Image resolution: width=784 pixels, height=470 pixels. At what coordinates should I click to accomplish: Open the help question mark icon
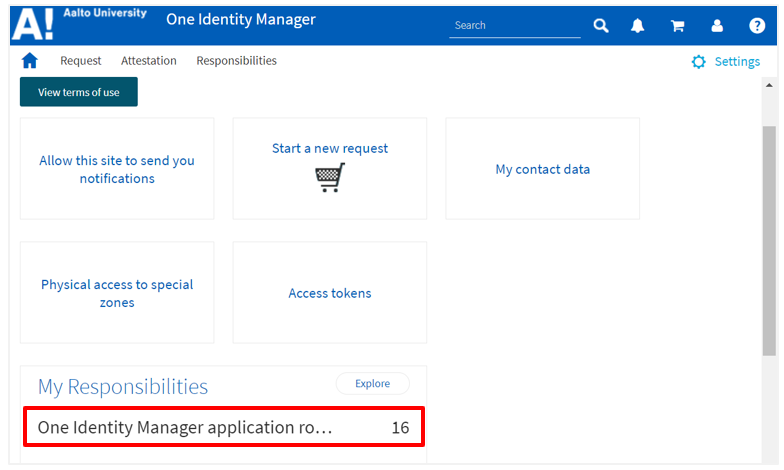(x=757, y=26)
